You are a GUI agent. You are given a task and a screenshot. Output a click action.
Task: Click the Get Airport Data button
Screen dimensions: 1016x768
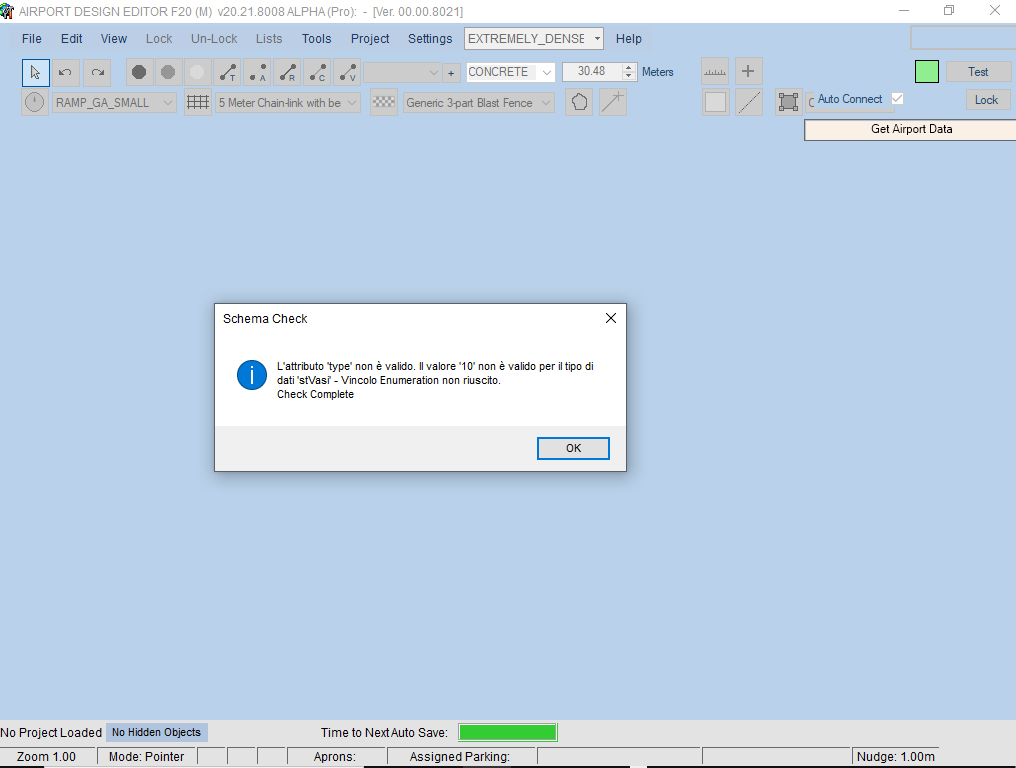pos(911,129)
